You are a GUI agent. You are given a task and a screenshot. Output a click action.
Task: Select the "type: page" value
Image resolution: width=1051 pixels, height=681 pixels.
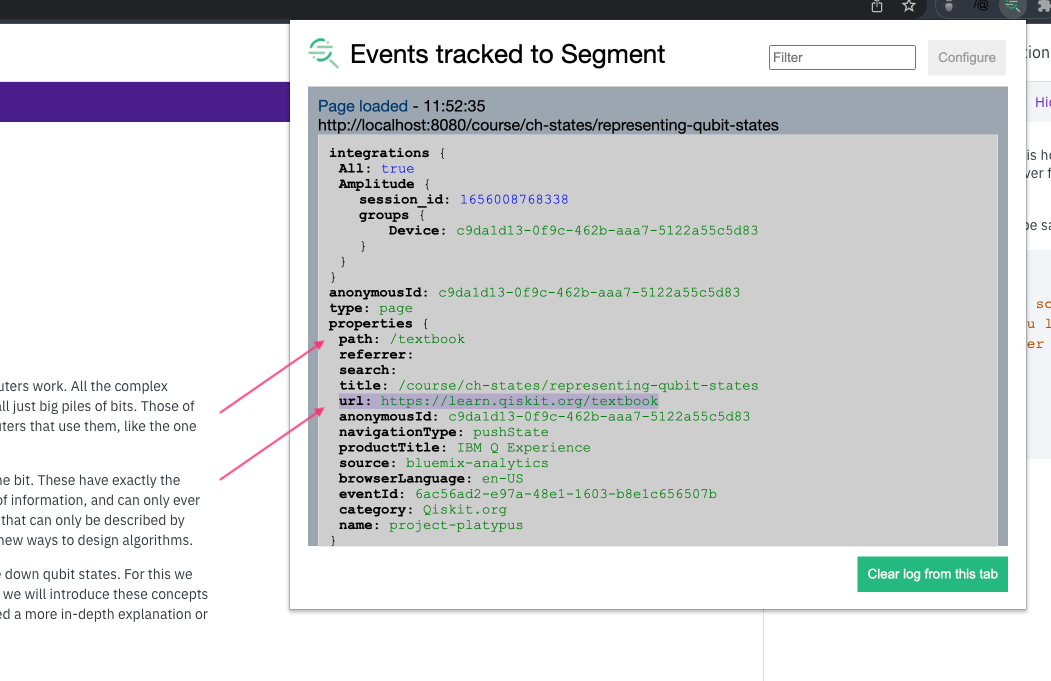click(395, 308)
